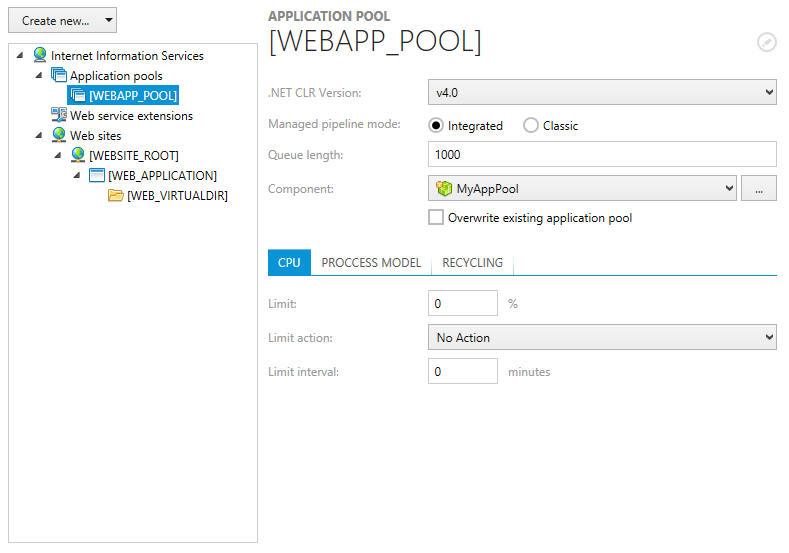Click the Web sites globe icon
This screenshot has height=553, width=789.
[59, 136]
